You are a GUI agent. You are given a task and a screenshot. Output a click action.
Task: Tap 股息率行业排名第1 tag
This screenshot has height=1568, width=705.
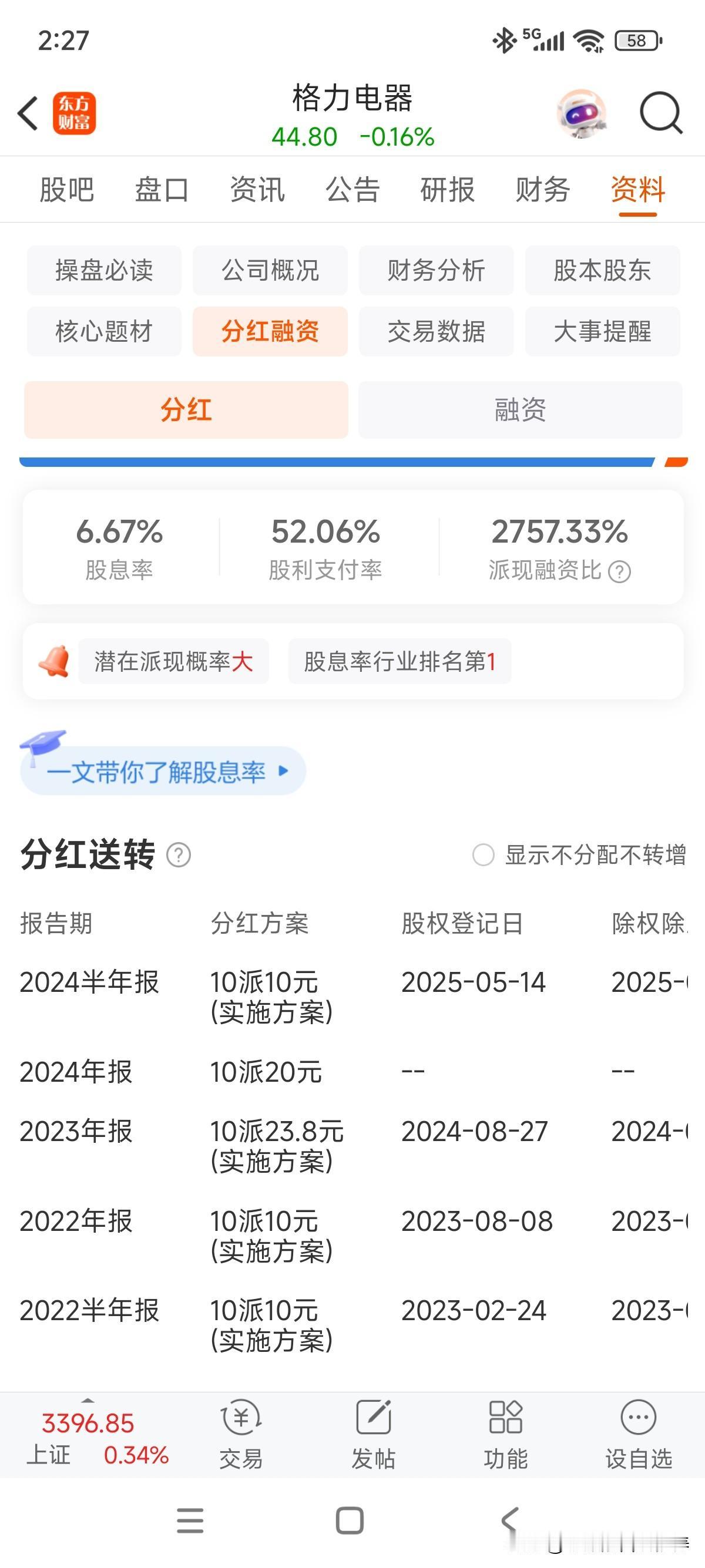coord(400,661)
